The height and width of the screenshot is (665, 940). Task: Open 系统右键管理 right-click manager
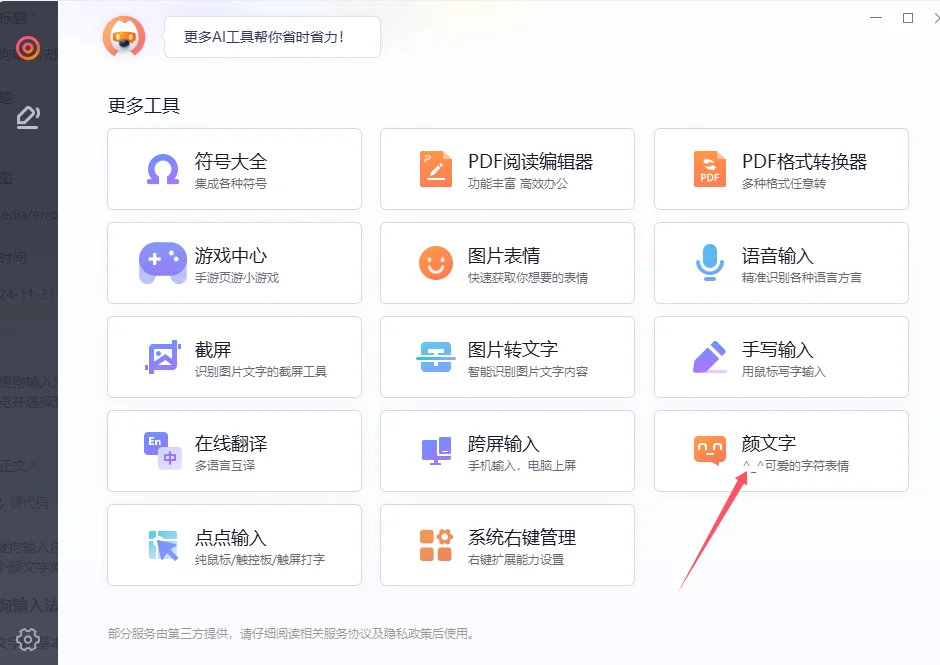pyautogui.click(x=507, y=545)
